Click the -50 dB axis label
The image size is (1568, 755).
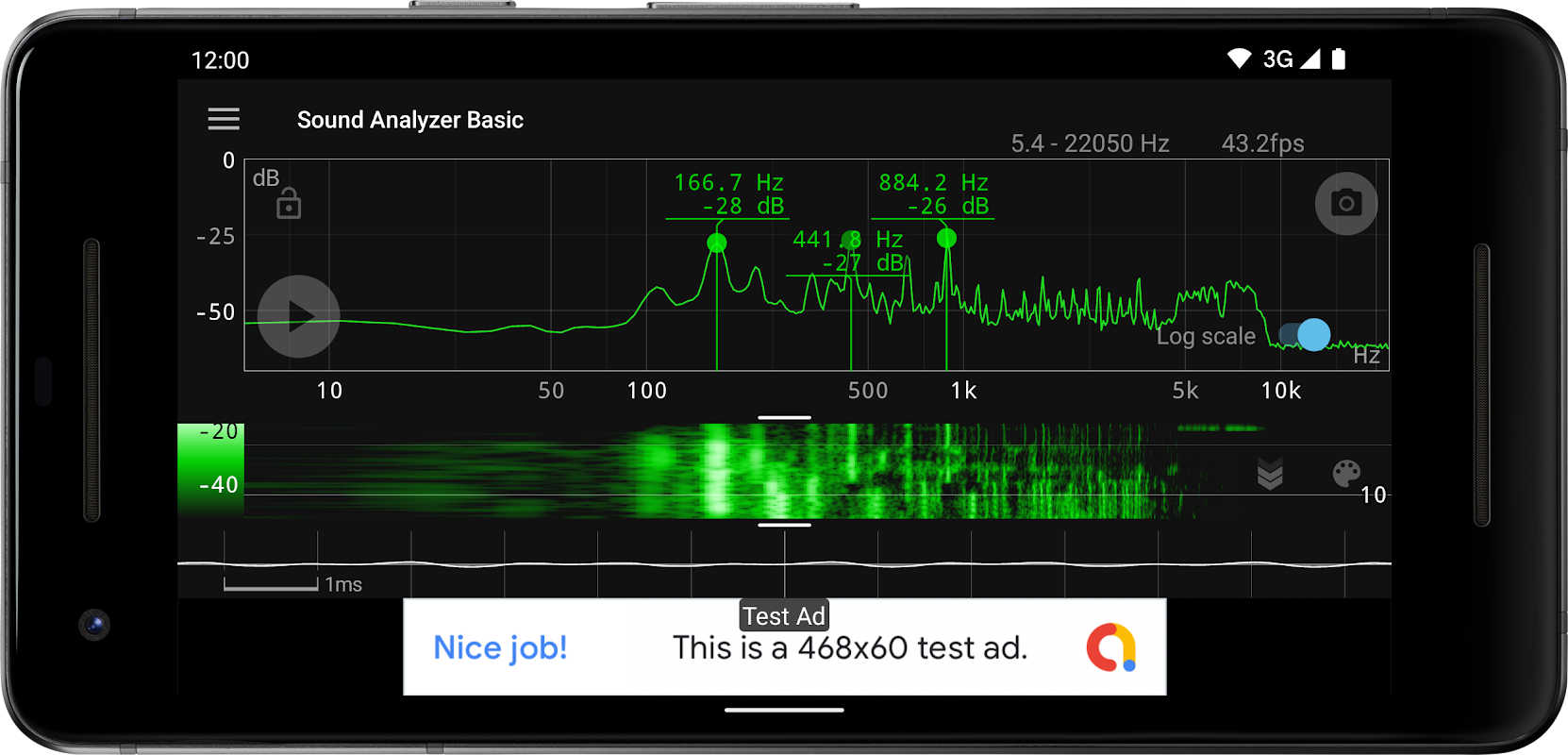tap(215, 312)
